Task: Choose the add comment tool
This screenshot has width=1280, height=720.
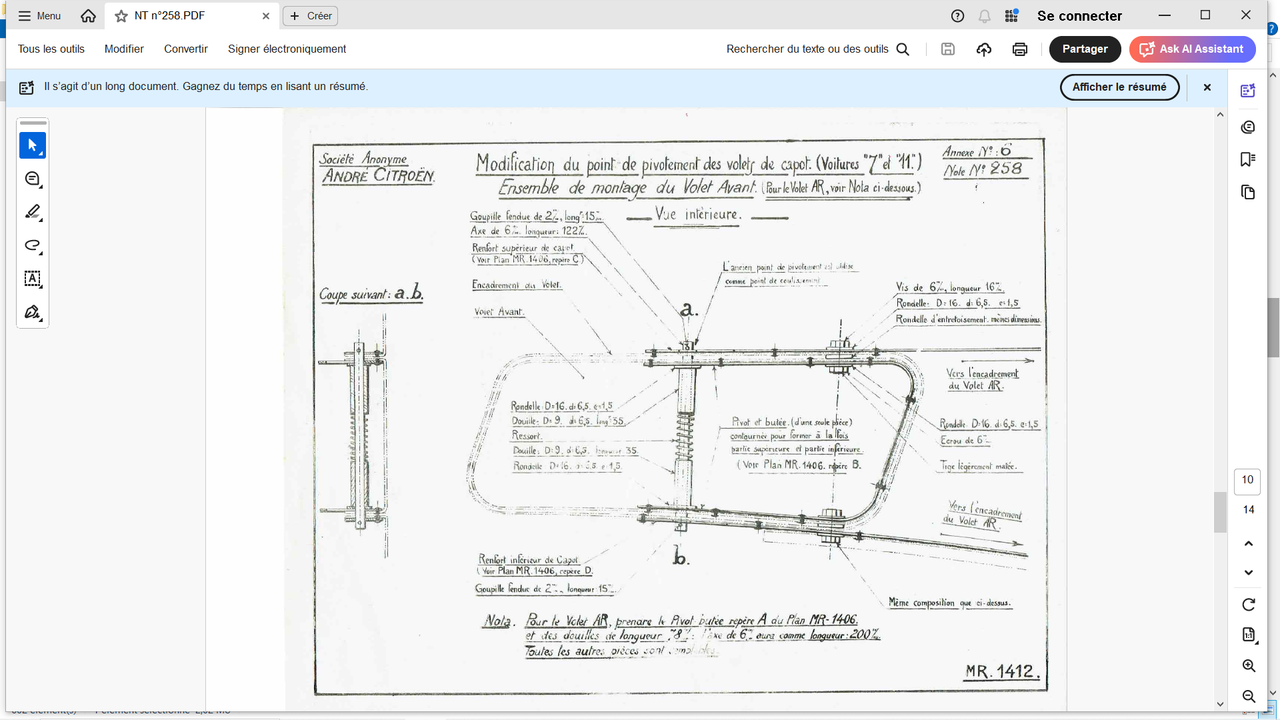Action: [32, 179]
